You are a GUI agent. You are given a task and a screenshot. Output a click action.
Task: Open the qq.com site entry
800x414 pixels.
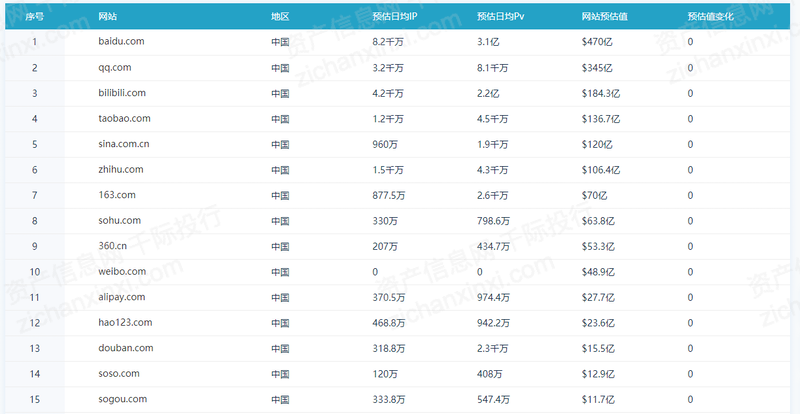115,67
